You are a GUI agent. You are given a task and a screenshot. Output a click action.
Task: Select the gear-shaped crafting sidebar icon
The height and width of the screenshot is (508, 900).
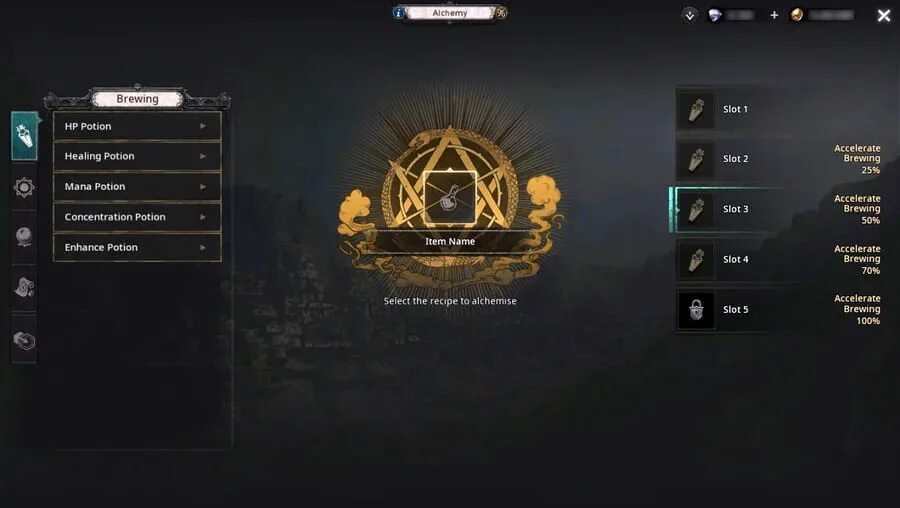[24, 187]
